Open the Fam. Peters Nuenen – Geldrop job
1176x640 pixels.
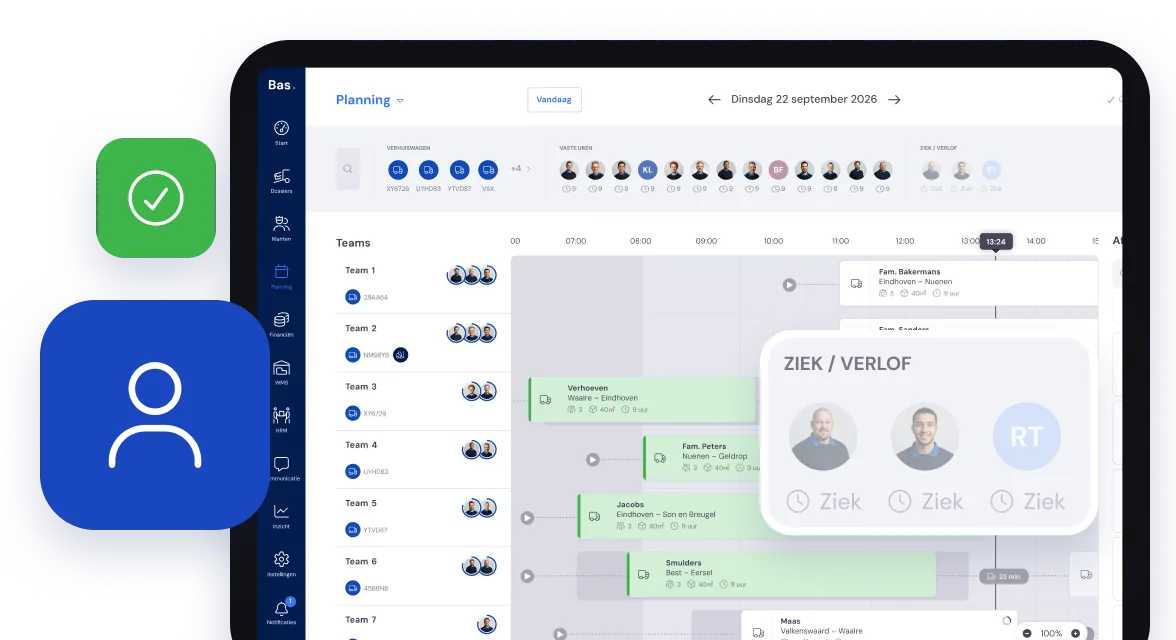702,457
